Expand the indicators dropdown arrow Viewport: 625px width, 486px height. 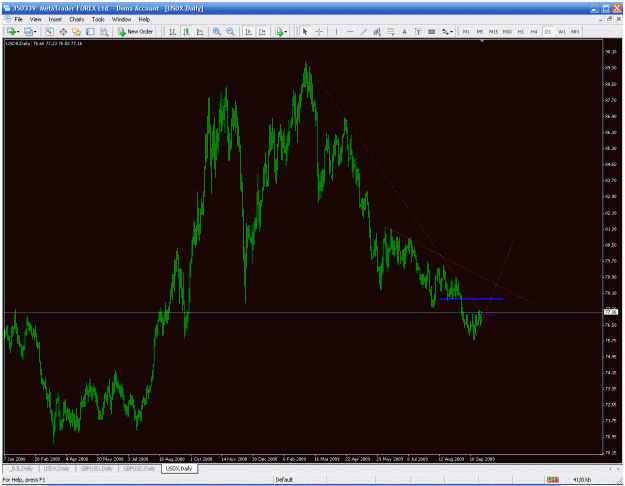[286, 32]
